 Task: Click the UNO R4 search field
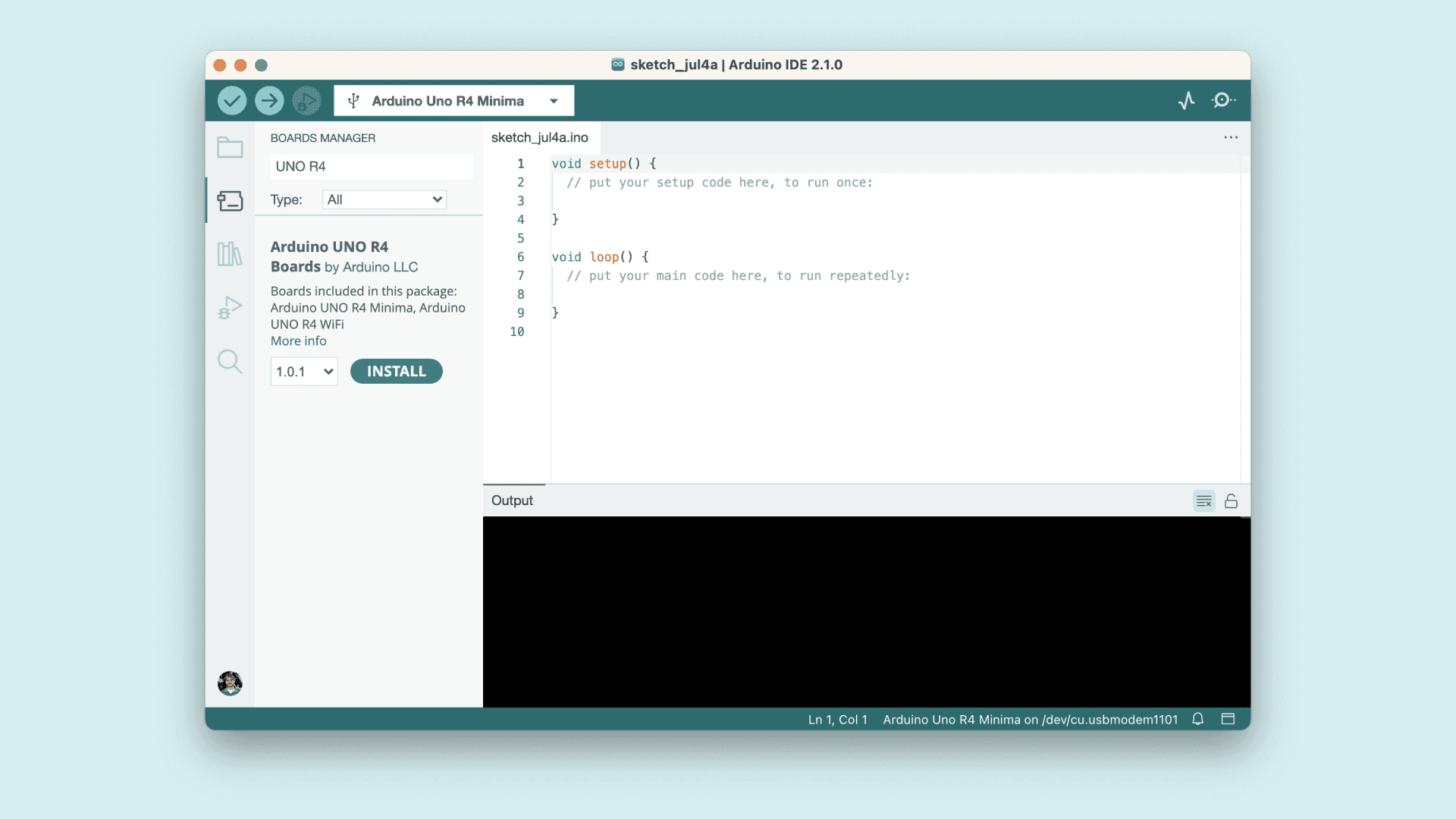tap(371, 166)
